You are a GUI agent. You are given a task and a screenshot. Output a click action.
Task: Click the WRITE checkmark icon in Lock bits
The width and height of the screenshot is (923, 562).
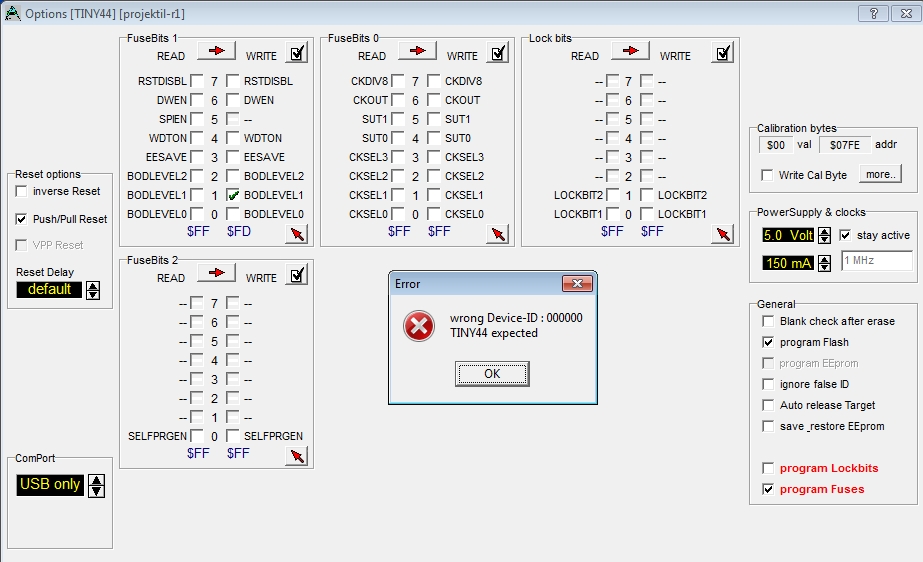pyautogui.click(x=723, y=53)
